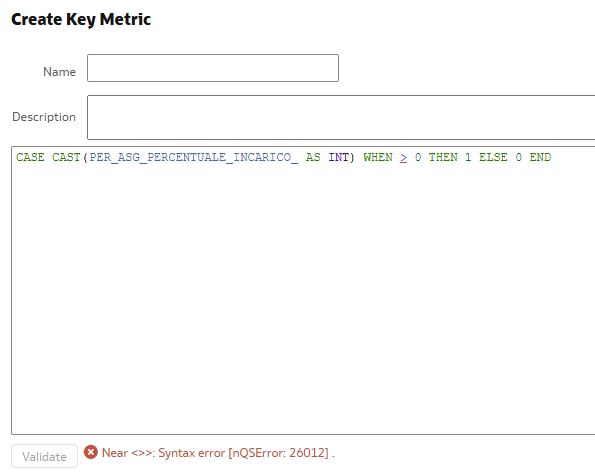The width and height of the screenshot is (595, 474).
Task: Click the underlined greater-than operator
Action: 403,157
